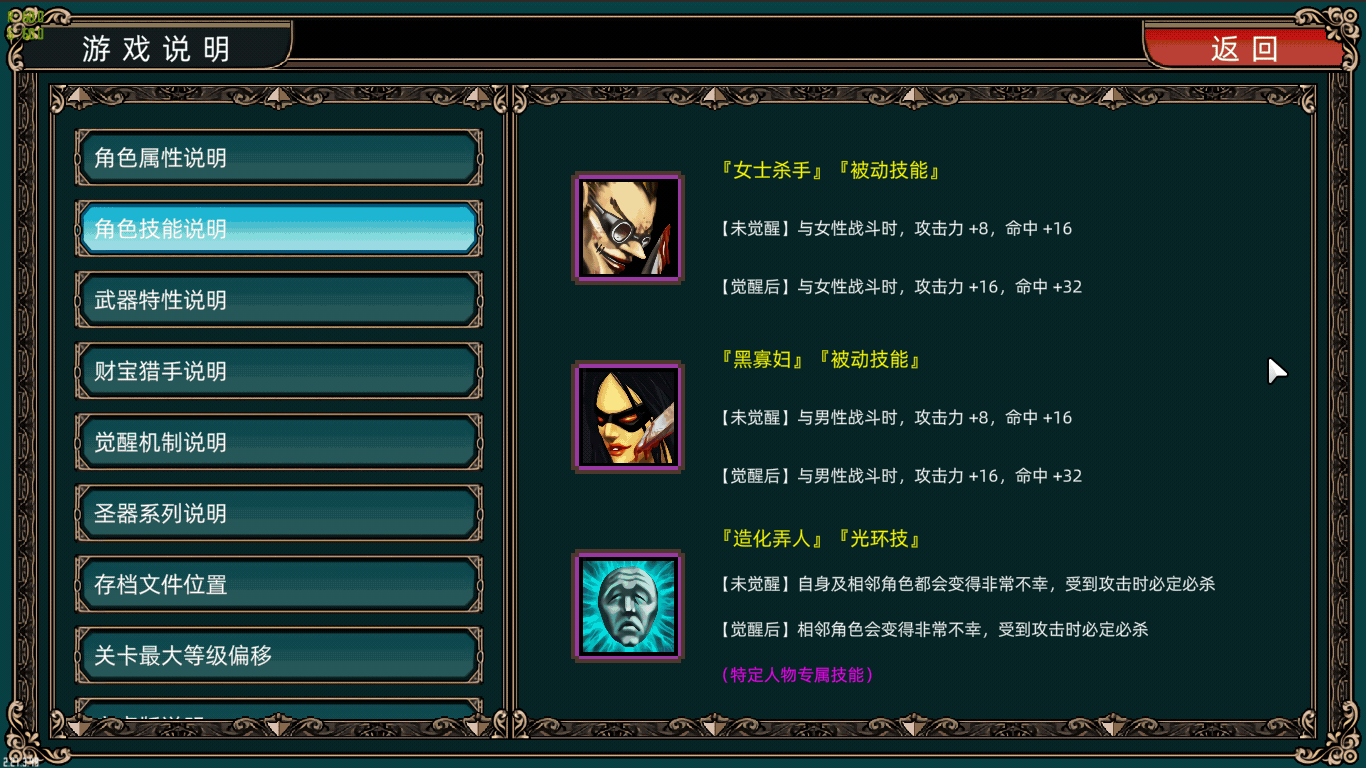Open 关卡最大等级偏移 section
This screenshot has height=768, width=1366.
point(279,655)
